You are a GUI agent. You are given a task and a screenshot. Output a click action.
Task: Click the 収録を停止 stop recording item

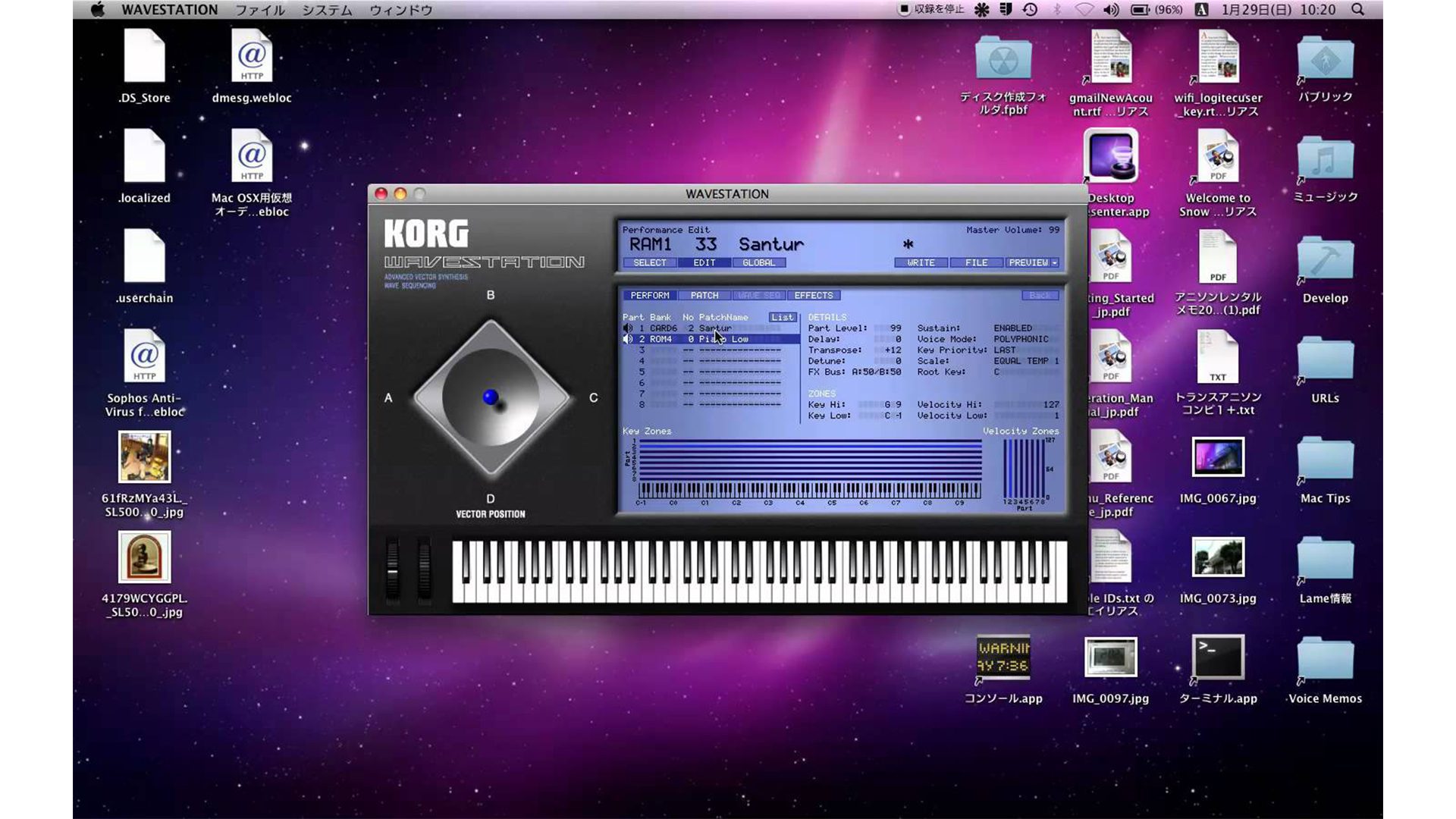930,10
